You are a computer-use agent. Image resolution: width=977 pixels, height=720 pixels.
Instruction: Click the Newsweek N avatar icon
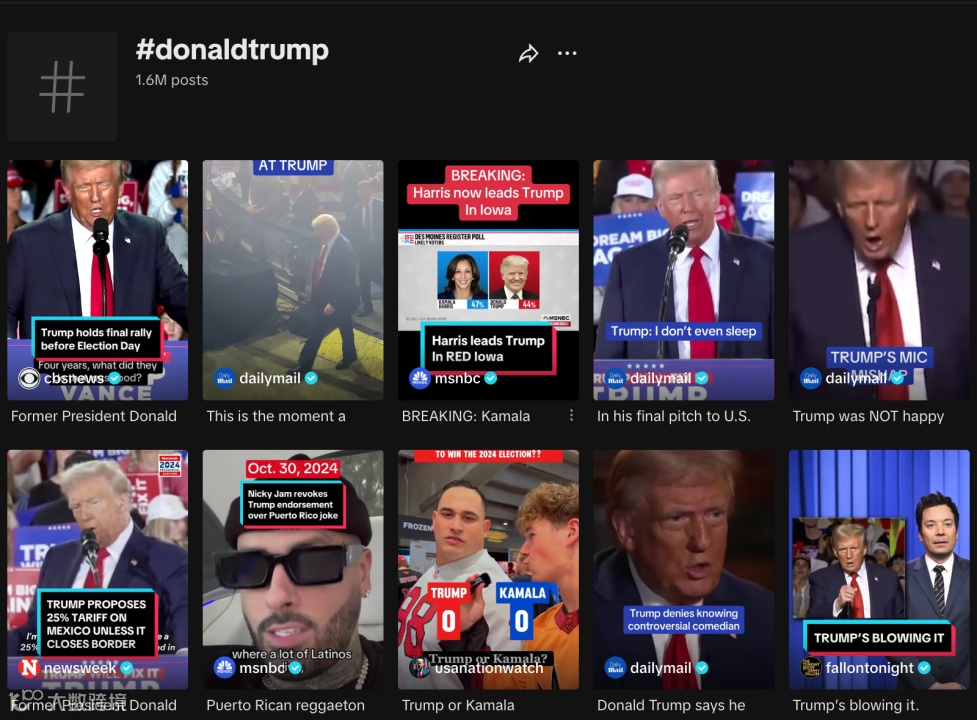point(29,668)
